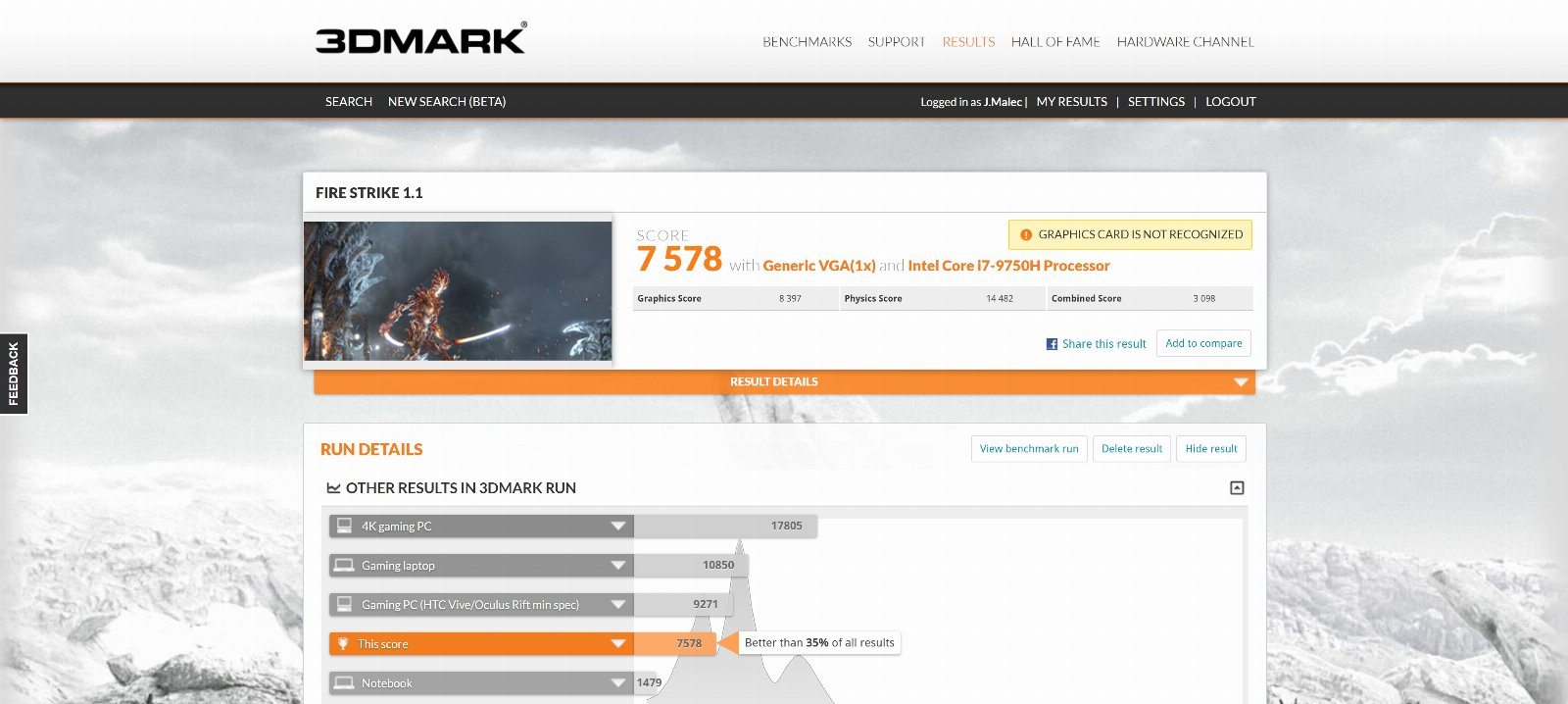1568x704 pixels.
Task: Click the graphics card warning icon
Action: point(1026,235)
